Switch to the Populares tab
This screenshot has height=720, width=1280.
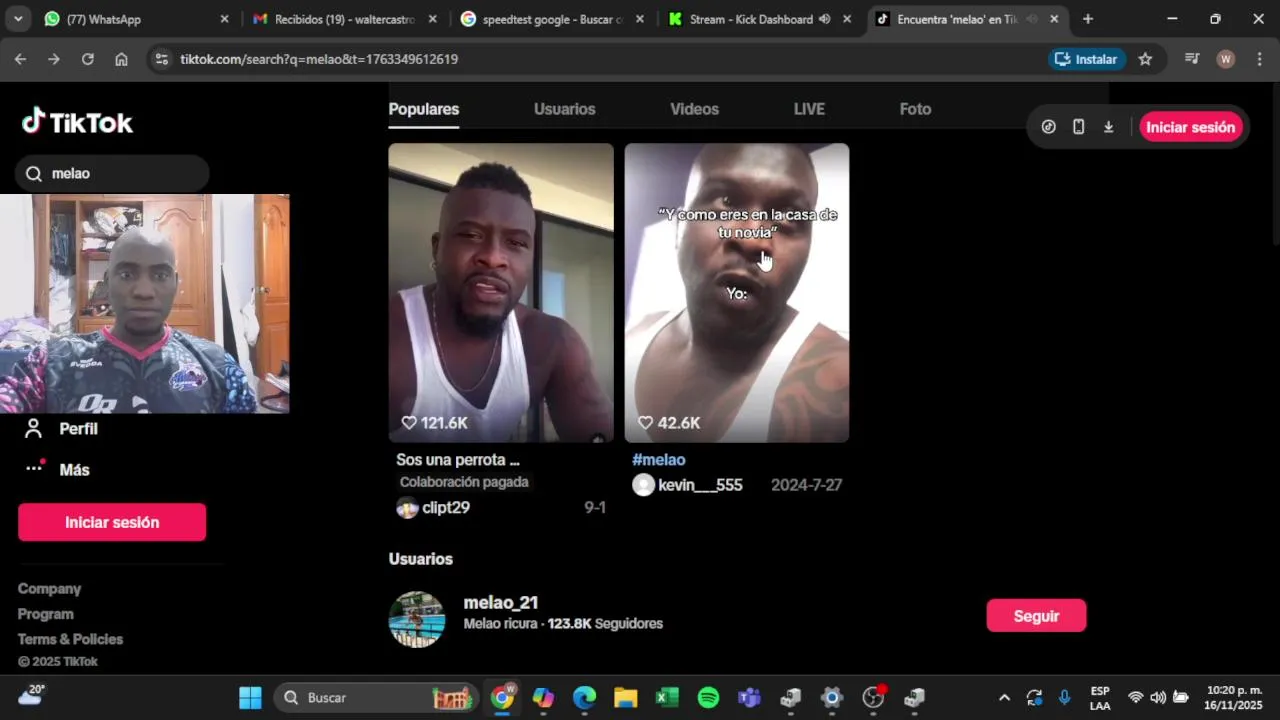(x=424, y=109)
